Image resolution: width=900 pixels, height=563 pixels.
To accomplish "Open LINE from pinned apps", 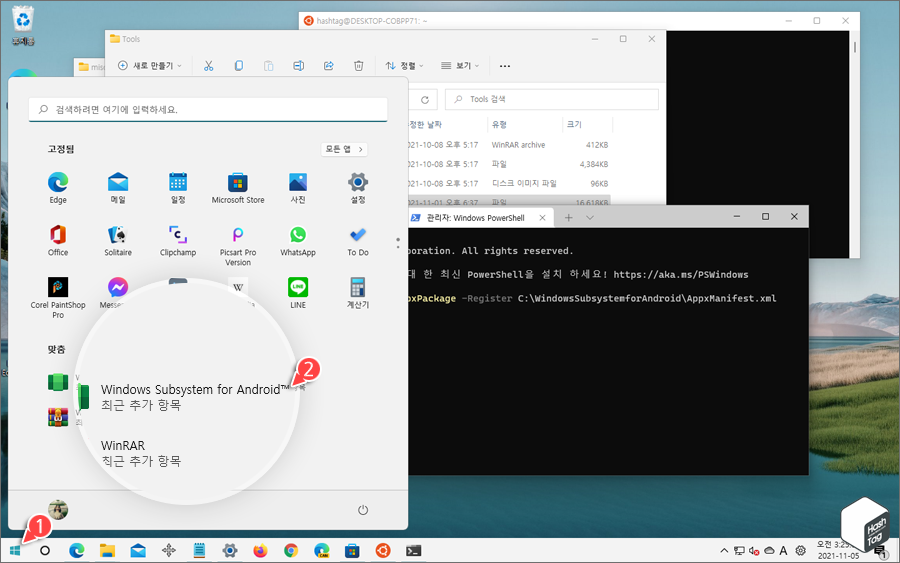I will click(298, 293).
